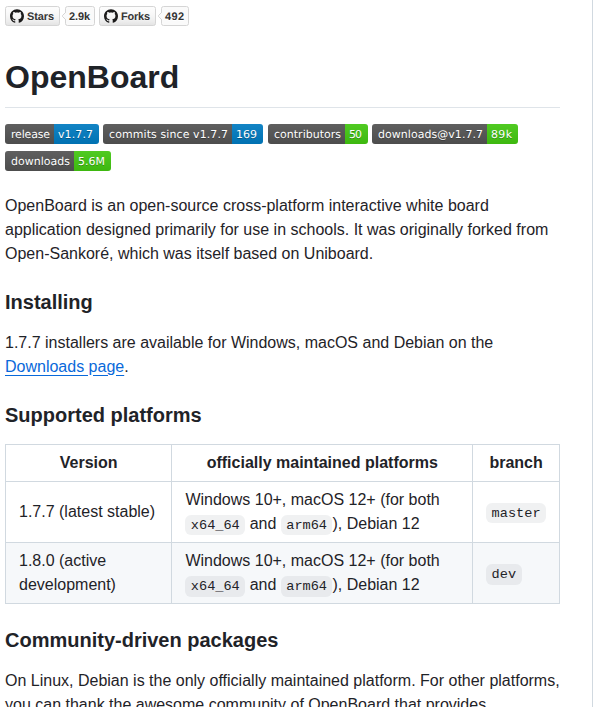Open the 492 forks count
Screen dimensions: 595x707
click(174, 16)
